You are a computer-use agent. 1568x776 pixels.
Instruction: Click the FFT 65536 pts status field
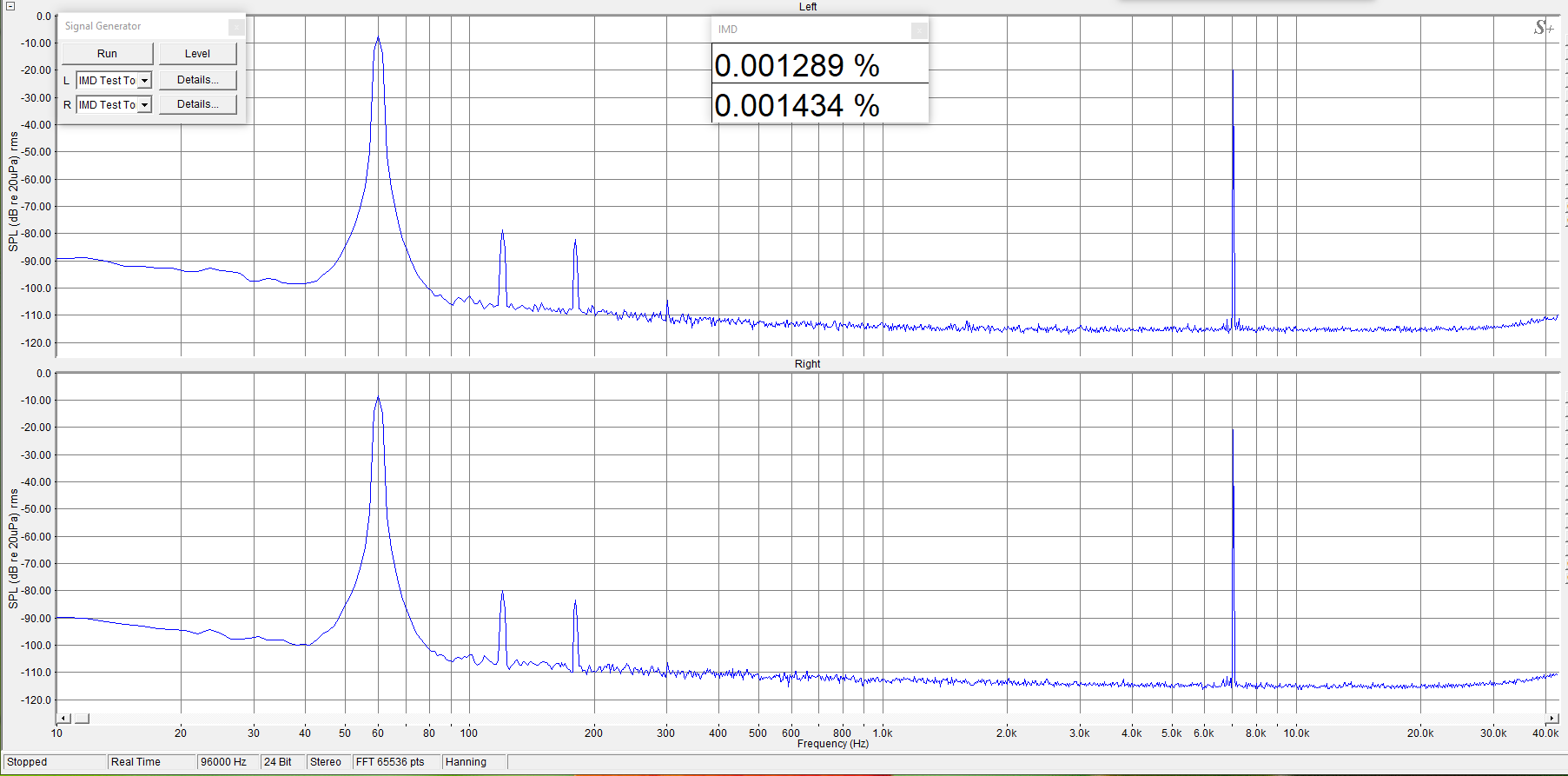pyautogui.click(x=390, y=762)
